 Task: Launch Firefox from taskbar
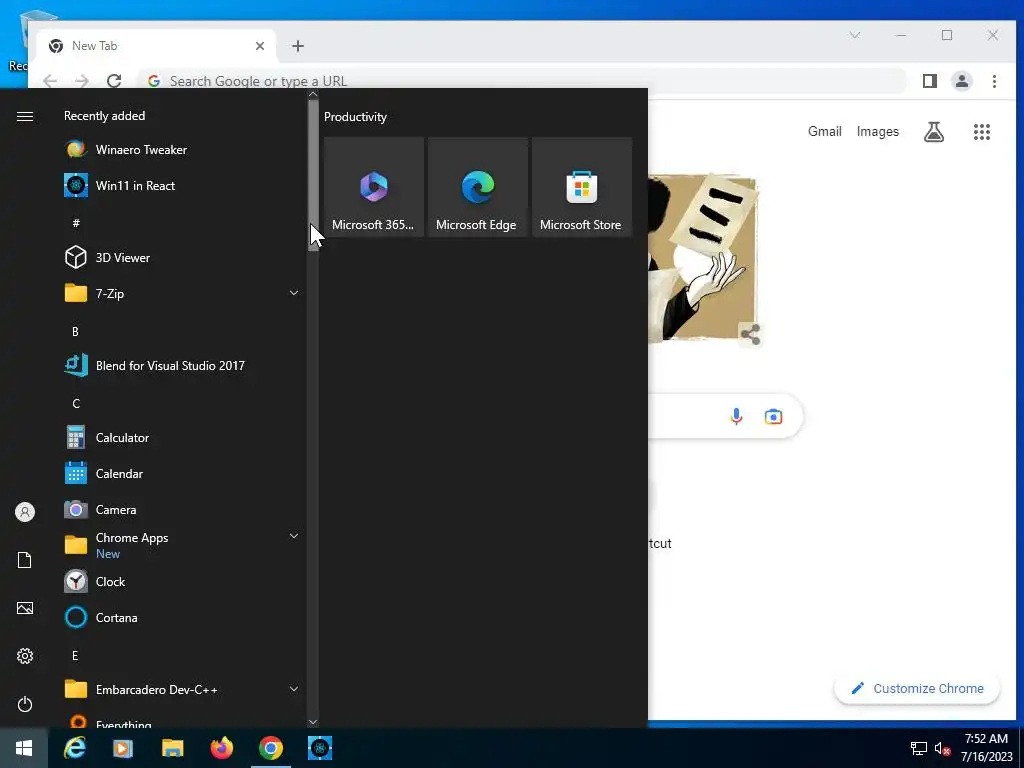221,748
